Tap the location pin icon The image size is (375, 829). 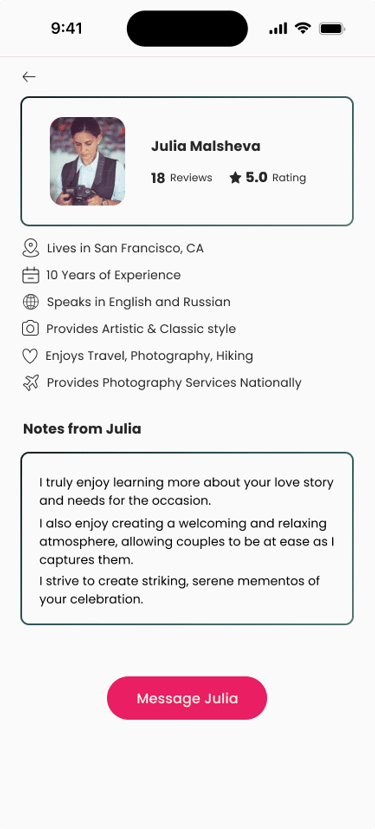coord(31,248)
